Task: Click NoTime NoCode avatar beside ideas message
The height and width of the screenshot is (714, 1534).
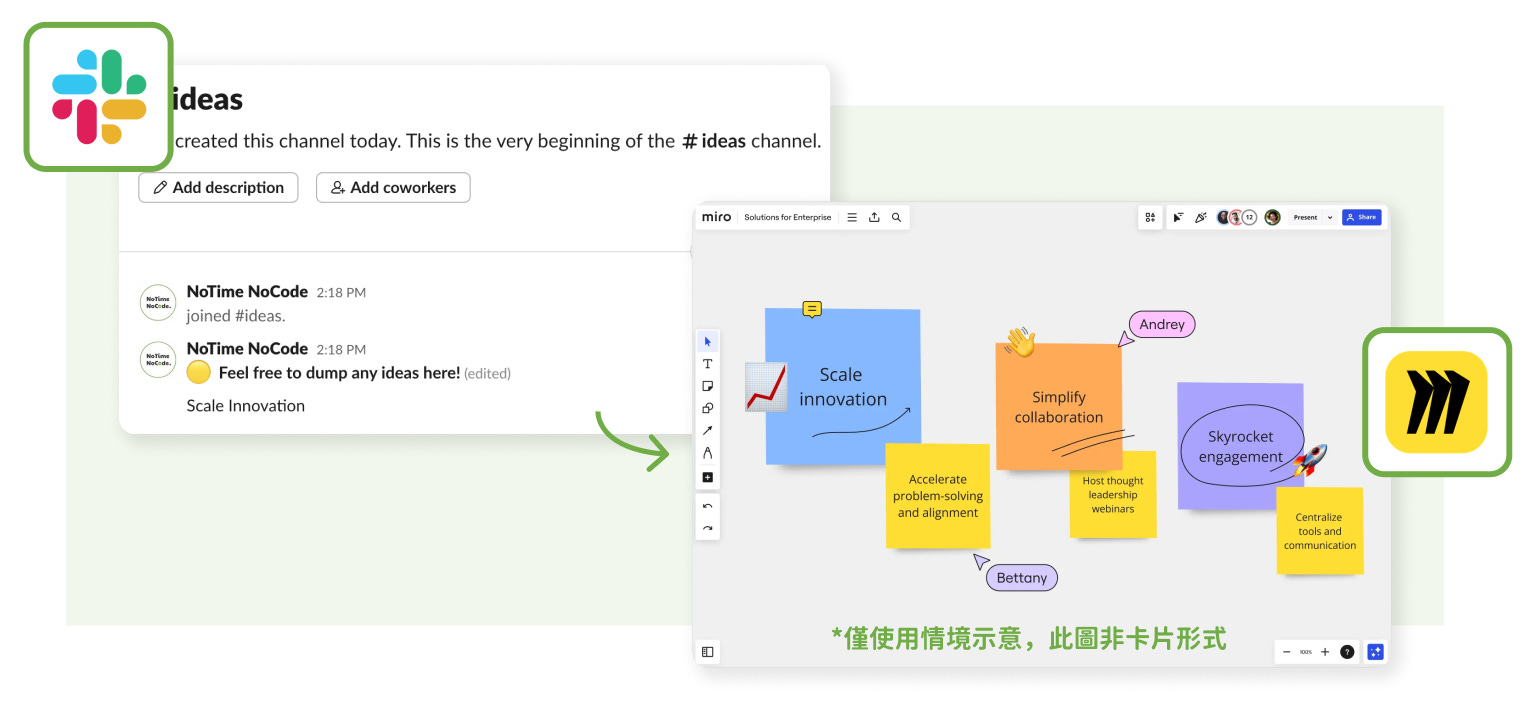Action: 158,358
